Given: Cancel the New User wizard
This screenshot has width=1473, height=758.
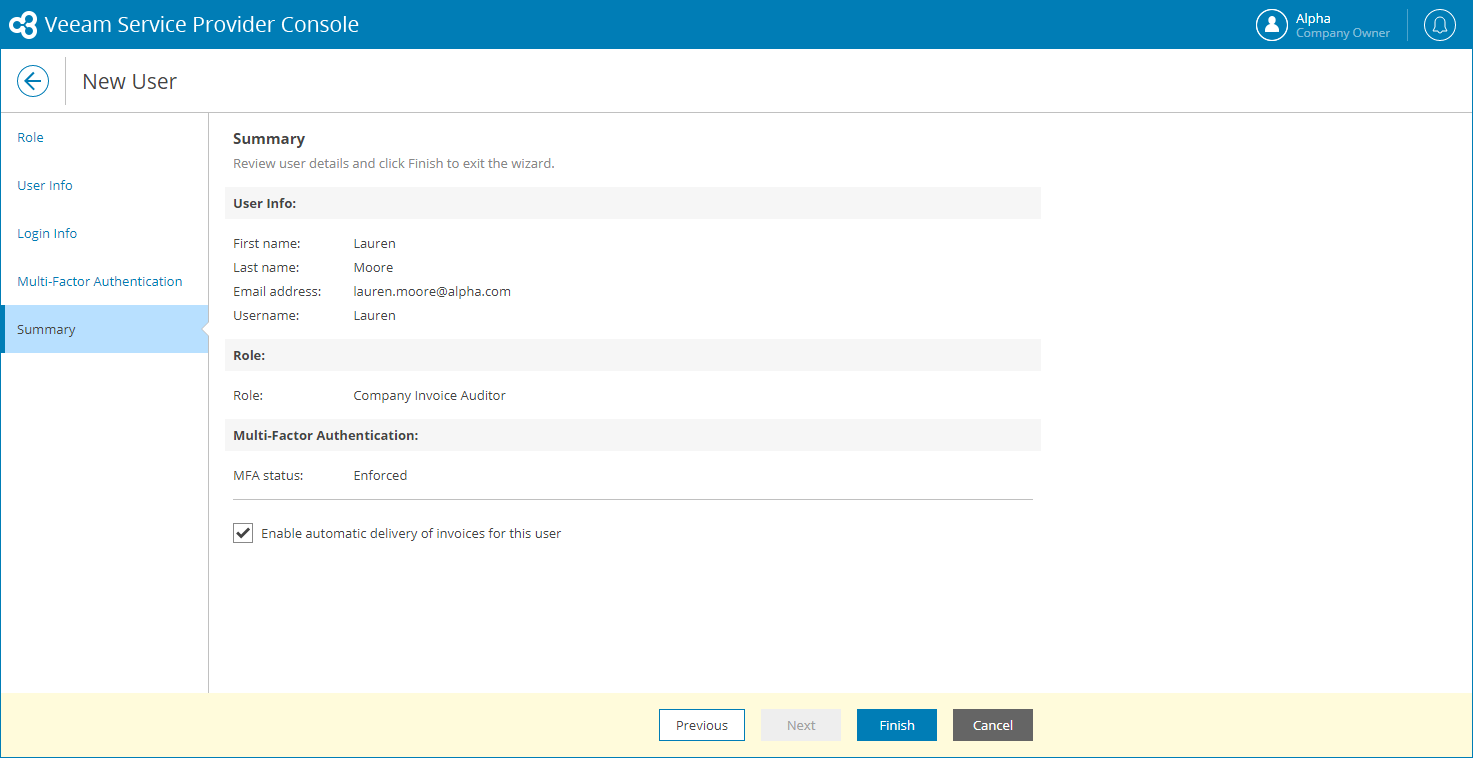Looking at the screenshot, I should click(993, 725).
